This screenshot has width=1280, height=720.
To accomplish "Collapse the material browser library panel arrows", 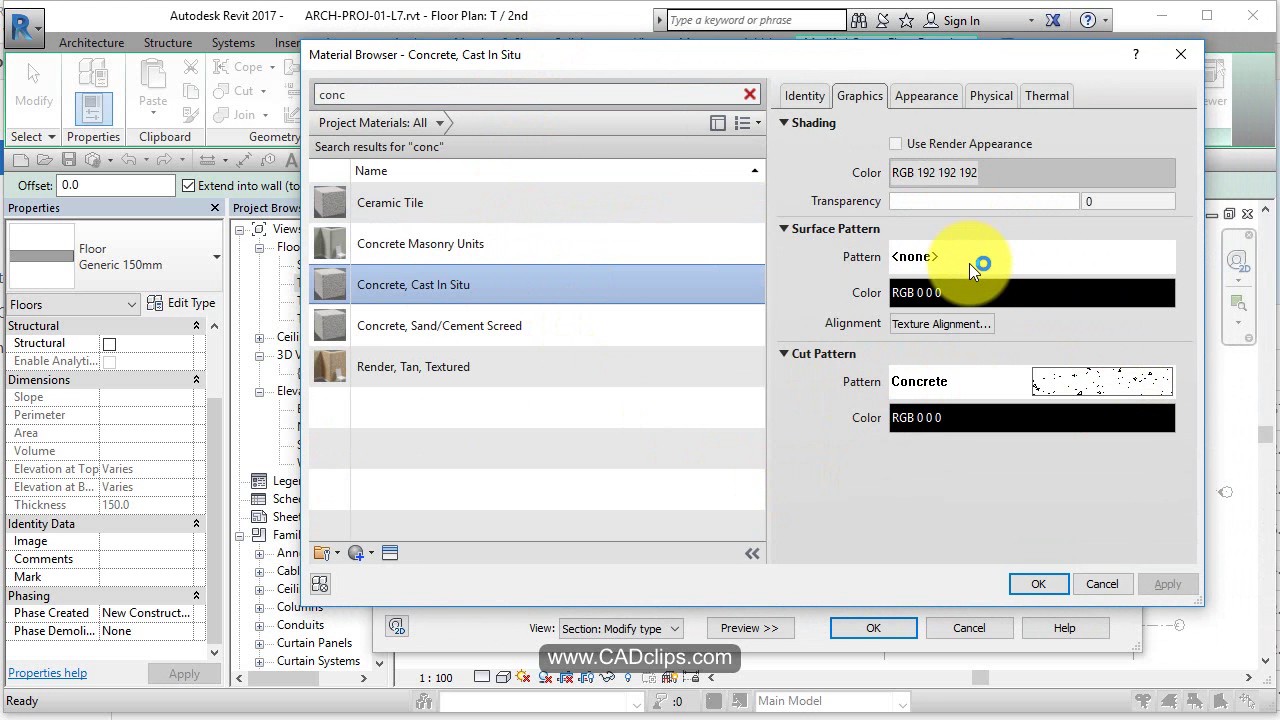I will [x=752, y=553].
